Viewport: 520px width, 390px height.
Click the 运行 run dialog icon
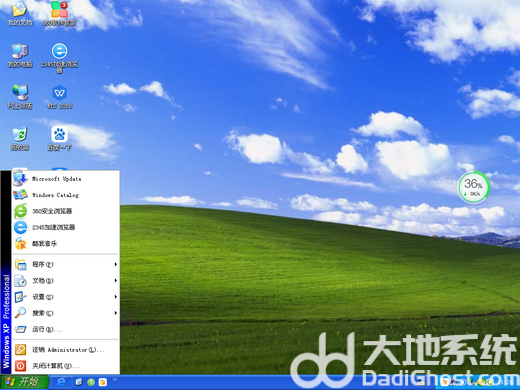pos(20,329)
